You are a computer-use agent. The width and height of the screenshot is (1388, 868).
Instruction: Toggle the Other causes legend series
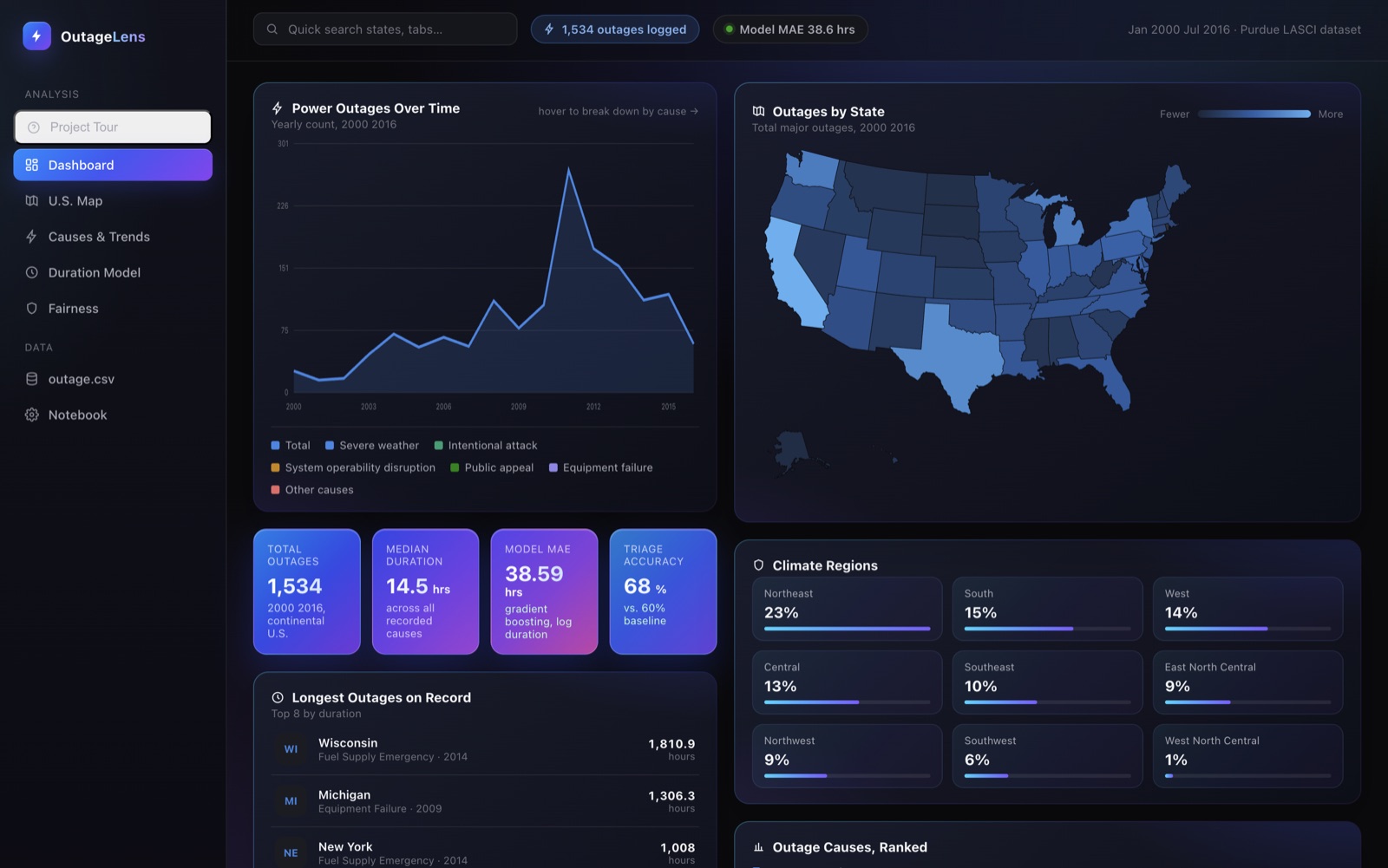[x=312, y=490]
